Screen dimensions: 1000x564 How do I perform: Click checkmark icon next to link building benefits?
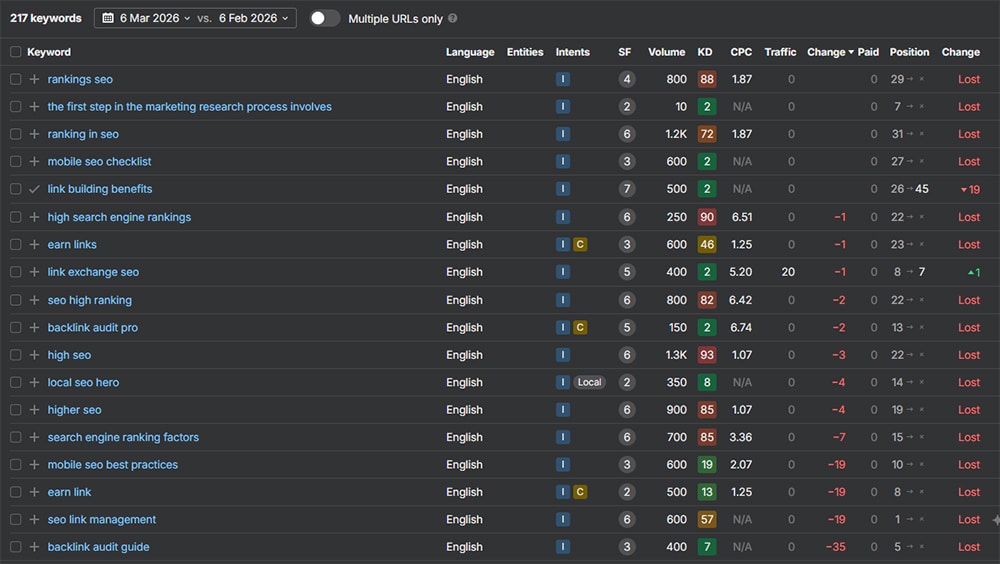[34, 189]
